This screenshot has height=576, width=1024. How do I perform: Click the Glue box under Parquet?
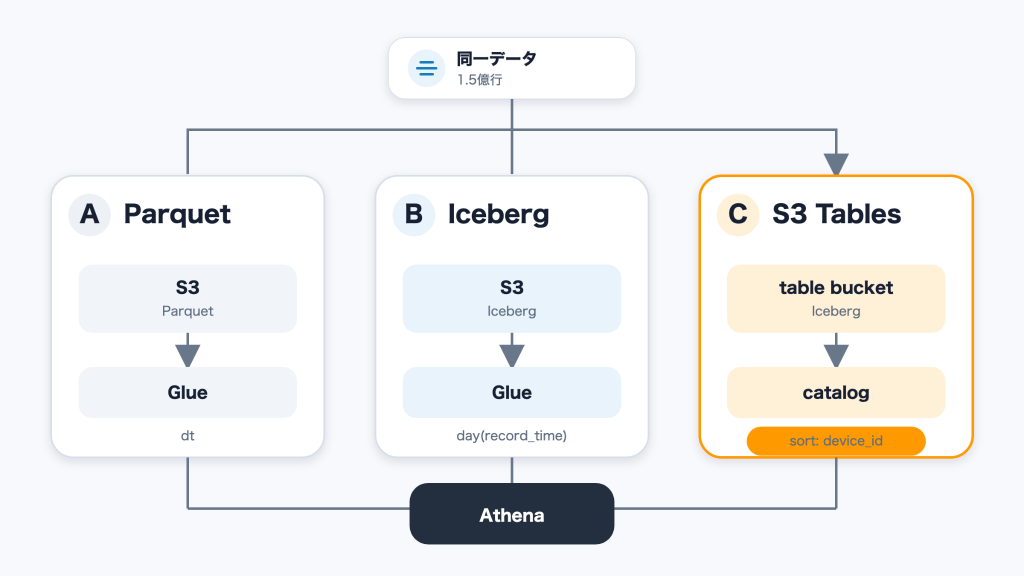(187, 392)
